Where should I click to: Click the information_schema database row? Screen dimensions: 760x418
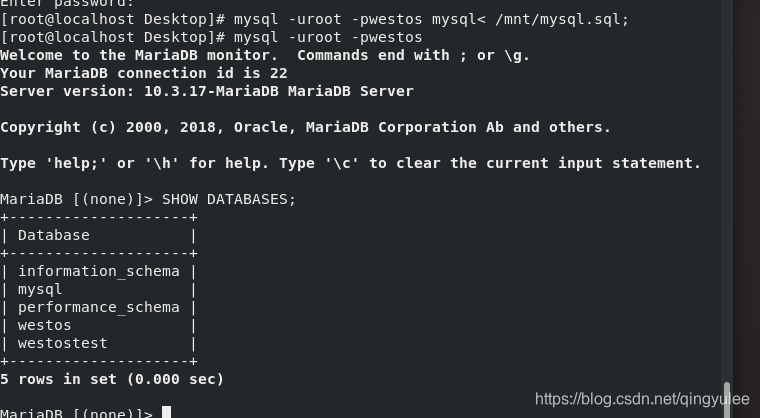(99, 271)
